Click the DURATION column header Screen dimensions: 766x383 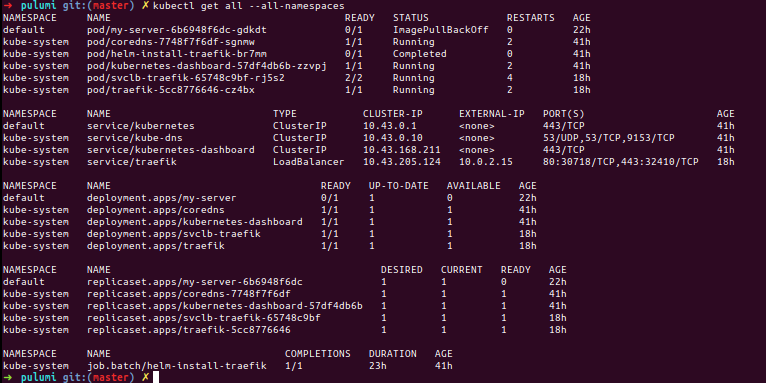tap(393, 354)
